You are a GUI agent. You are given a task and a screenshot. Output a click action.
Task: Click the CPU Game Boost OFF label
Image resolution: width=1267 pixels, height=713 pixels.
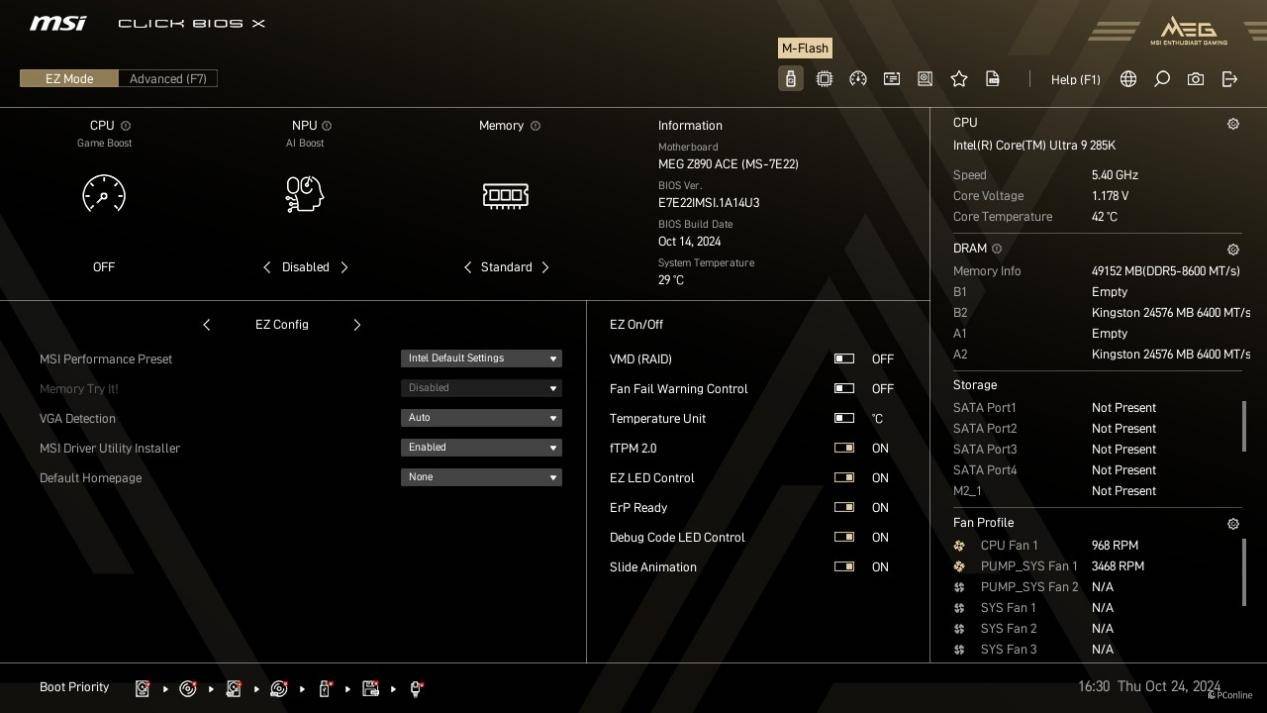pyautogui.click(x=104, y=267)
